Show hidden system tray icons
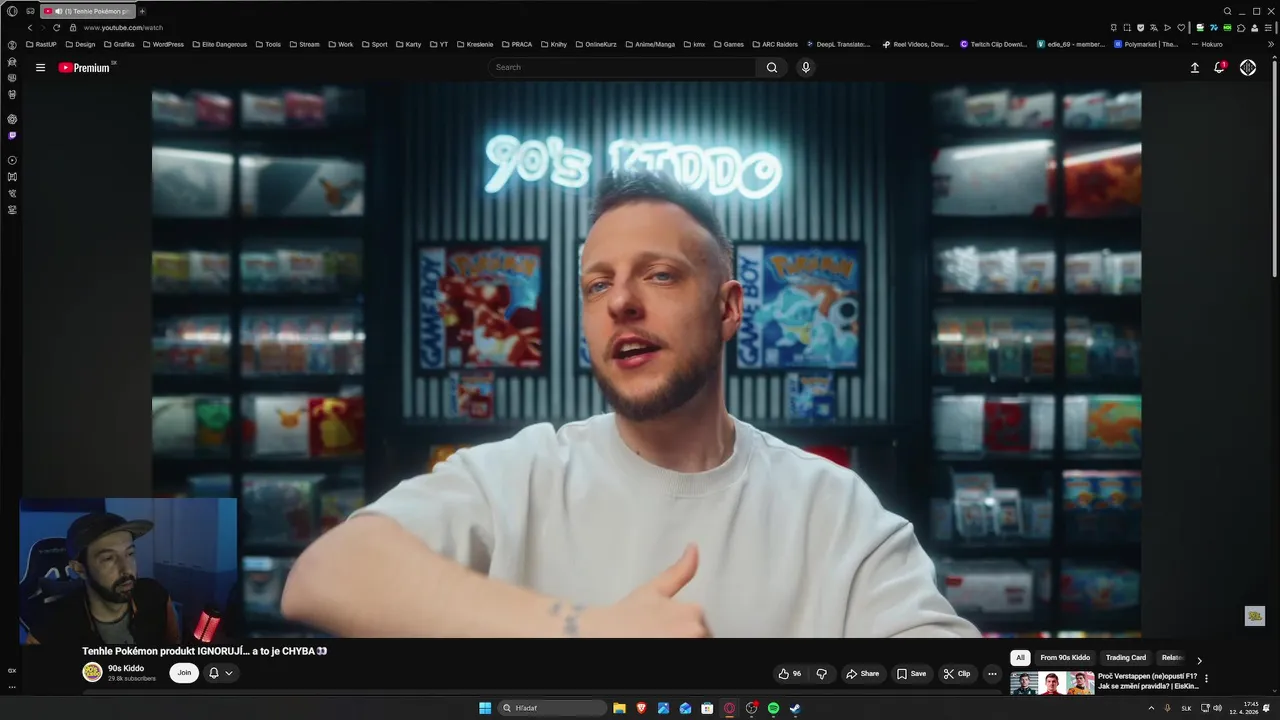This screenshot has width=1280, height=720. point(1151,708)
